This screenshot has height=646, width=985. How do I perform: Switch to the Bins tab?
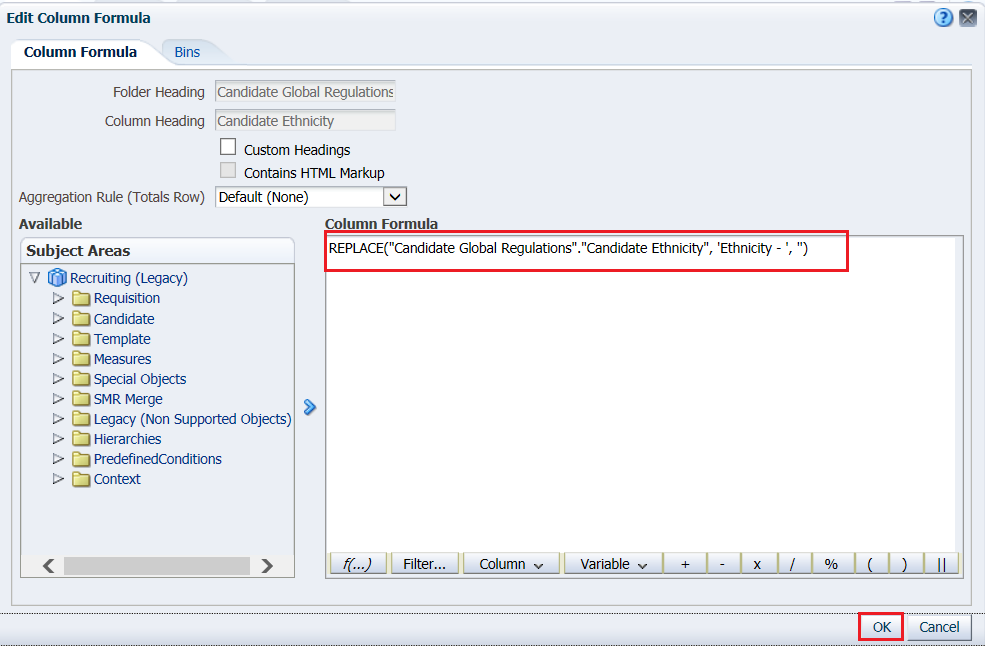pyautogui.click(x=187, y=52)
